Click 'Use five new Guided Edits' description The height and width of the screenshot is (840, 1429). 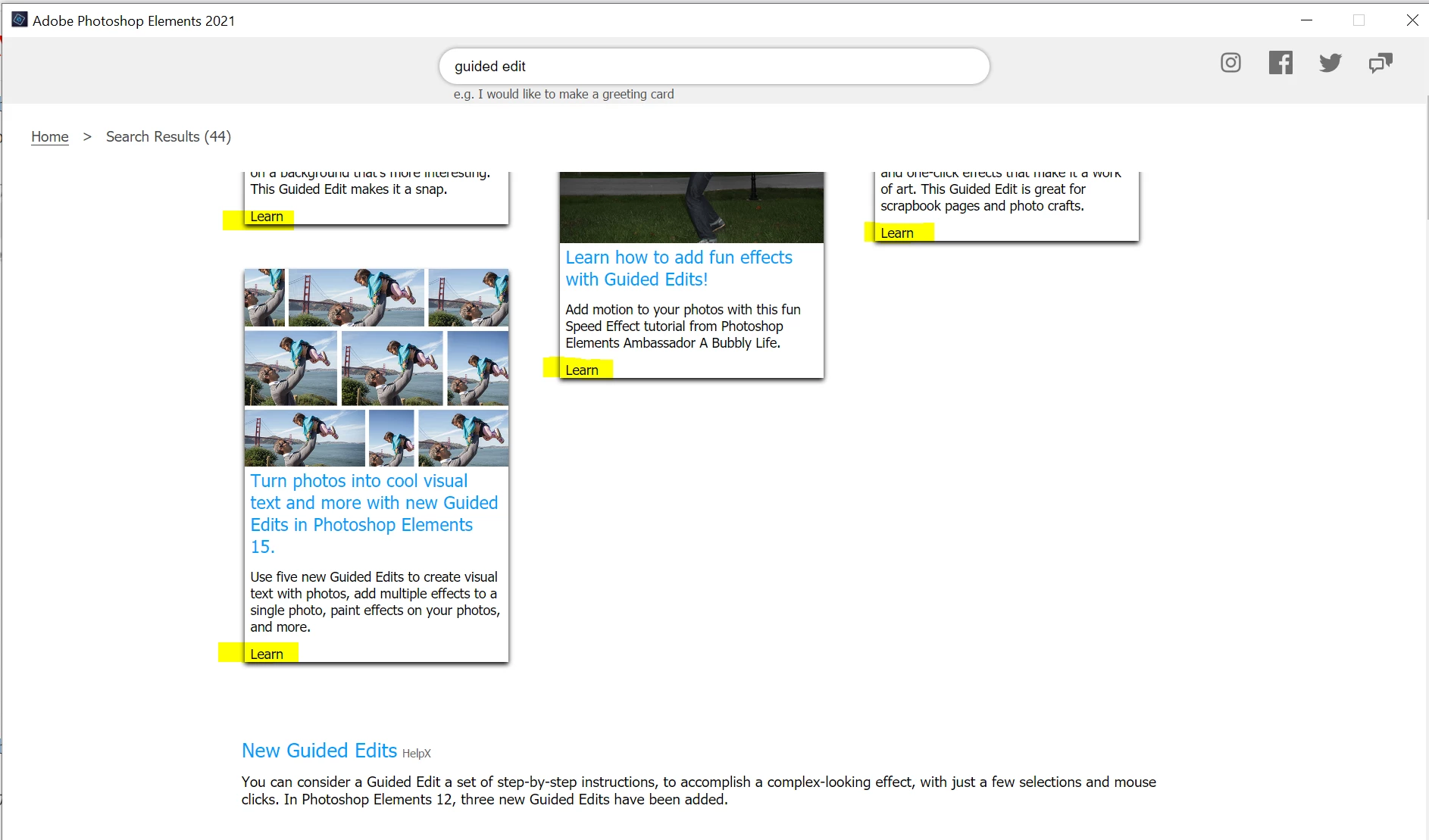point(375,602)
